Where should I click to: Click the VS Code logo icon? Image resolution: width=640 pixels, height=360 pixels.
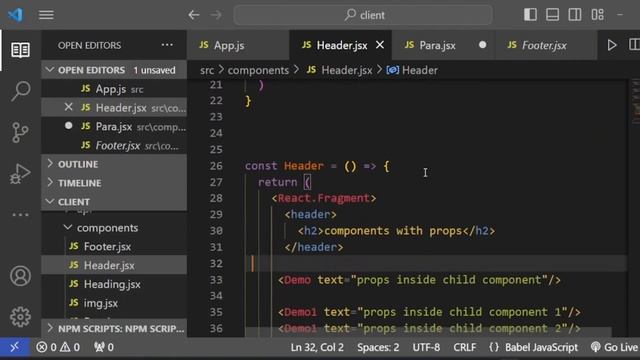click(16, 15)
